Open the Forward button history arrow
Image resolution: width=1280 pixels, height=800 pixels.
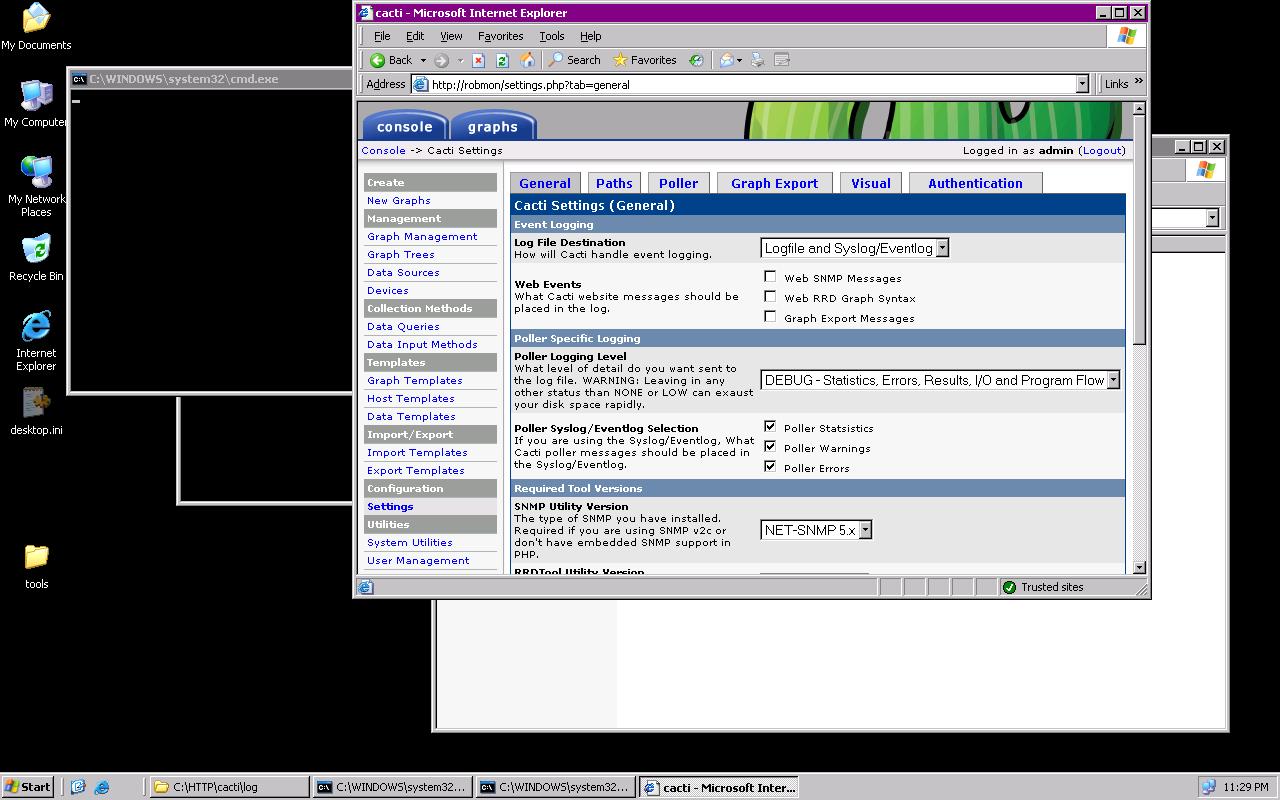click(460, 60)
